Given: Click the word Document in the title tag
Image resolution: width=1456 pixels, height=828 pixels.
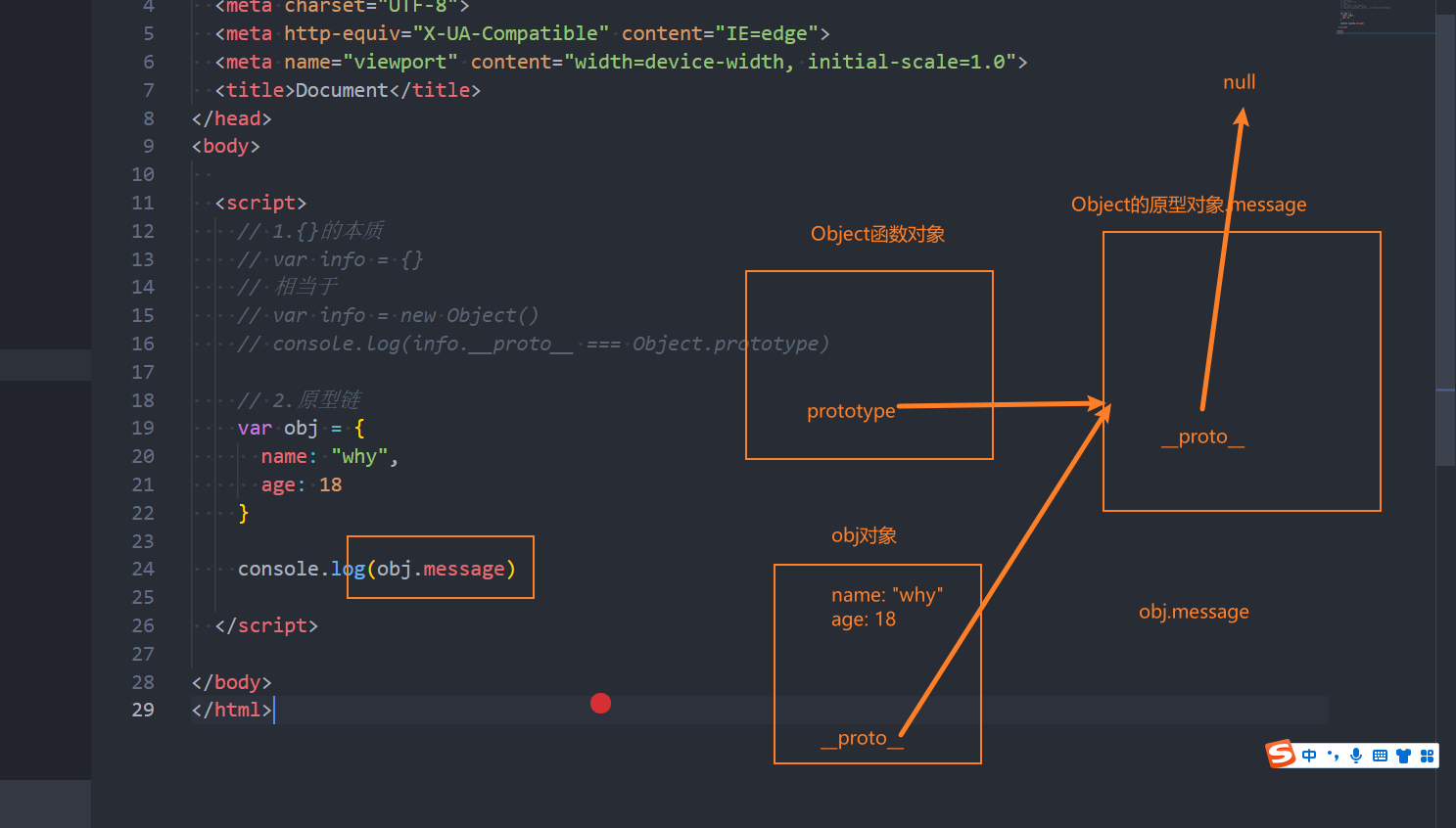Looking at the screenshot, I should [342, 90].
